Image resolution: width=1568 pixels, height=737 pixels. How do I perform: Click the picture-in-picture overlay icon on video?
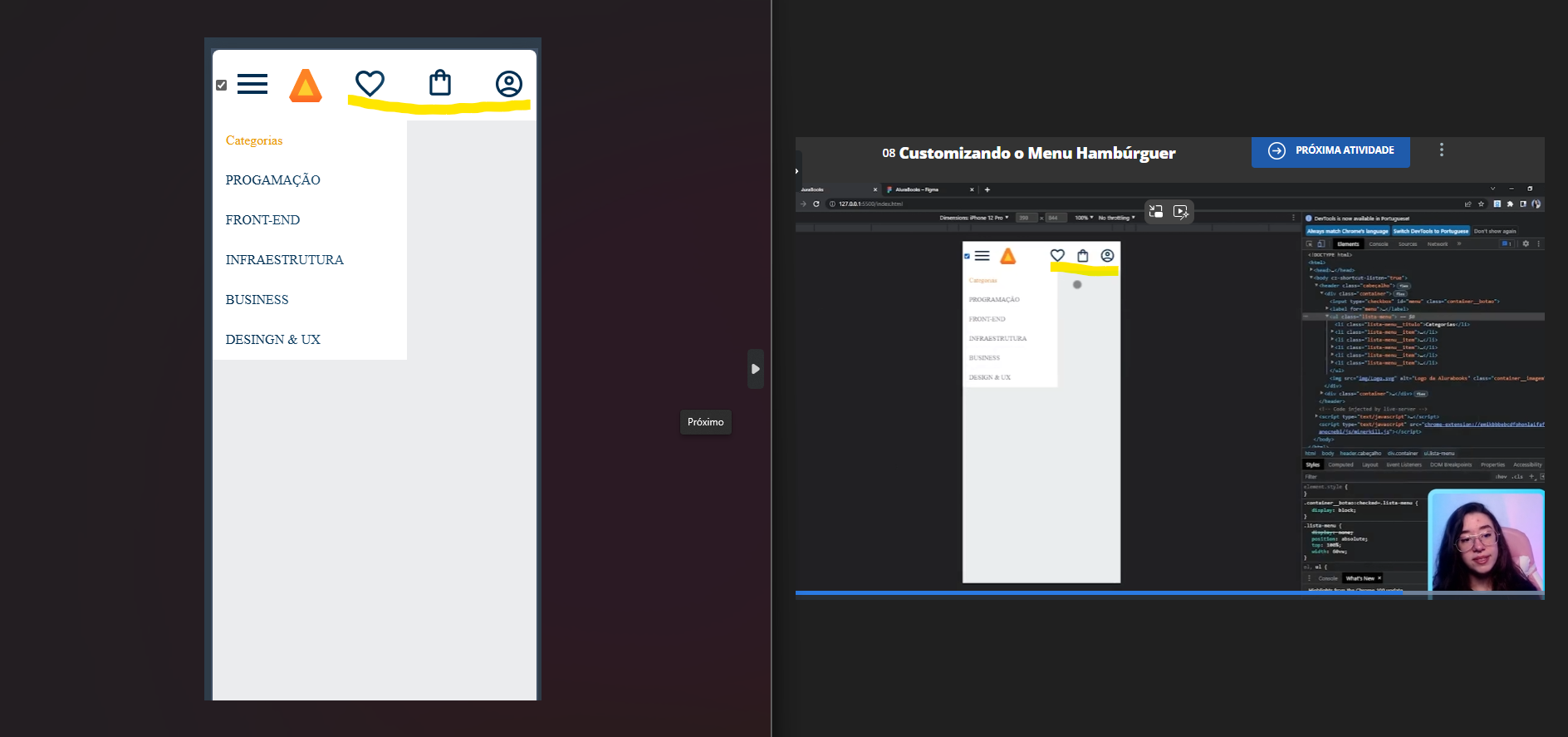click(1156, 212)
